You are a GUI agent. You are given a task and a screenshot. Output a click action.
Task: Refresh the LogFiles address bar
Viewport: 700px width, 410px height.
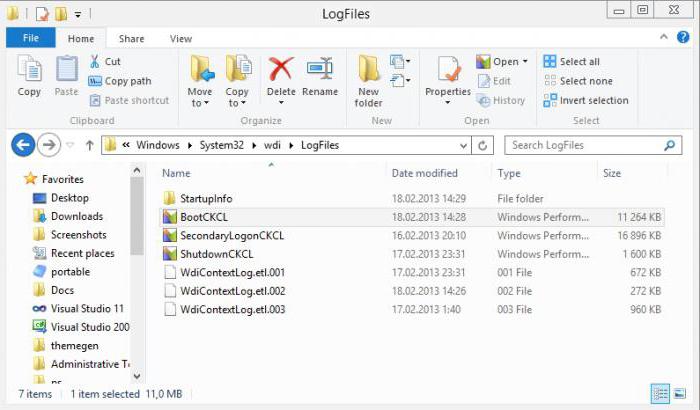tap(484, 145)
